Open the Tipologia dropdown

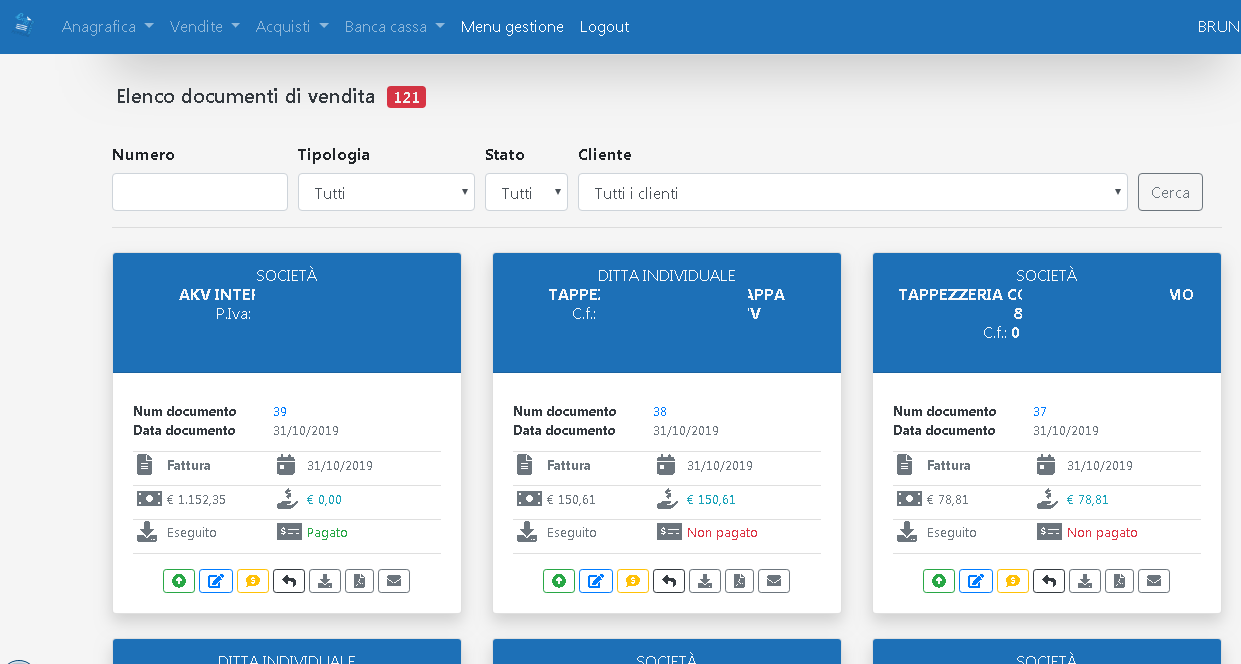pyautogui.click(x=386, y=192)
